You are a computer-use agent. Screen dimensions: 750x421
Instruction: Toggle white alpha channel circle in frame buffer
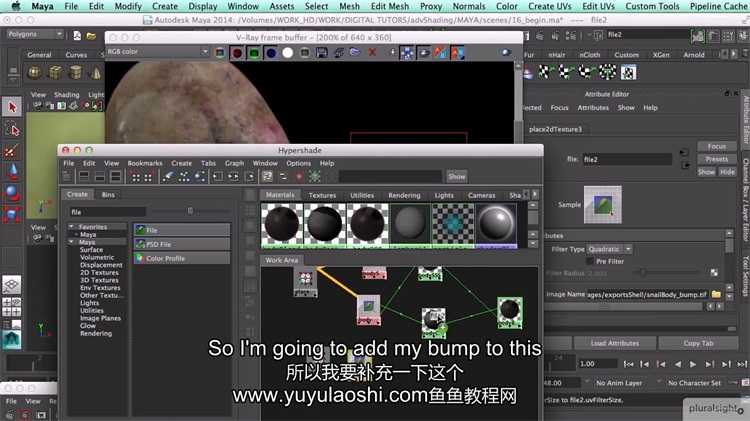point(287,53)
